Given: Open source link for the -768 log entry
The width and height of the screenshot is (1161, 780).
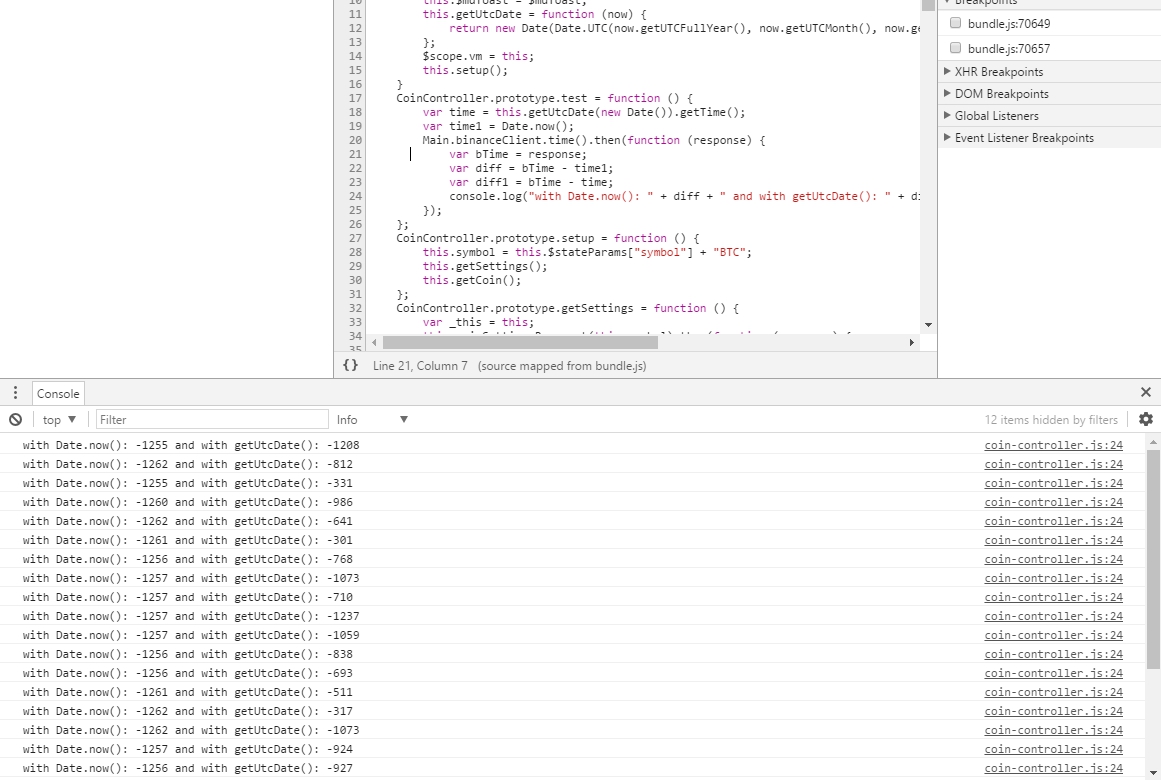Looking at the screenshot, I should 1053,559.
